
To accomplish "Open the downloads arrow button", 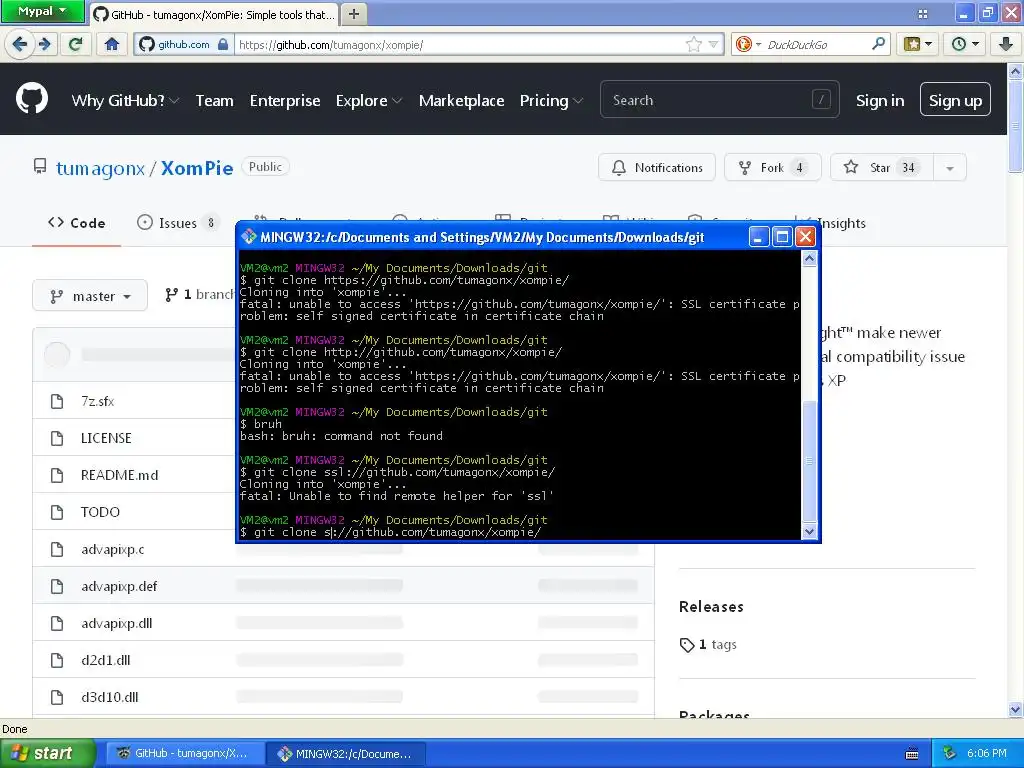I will [1006, 44].
